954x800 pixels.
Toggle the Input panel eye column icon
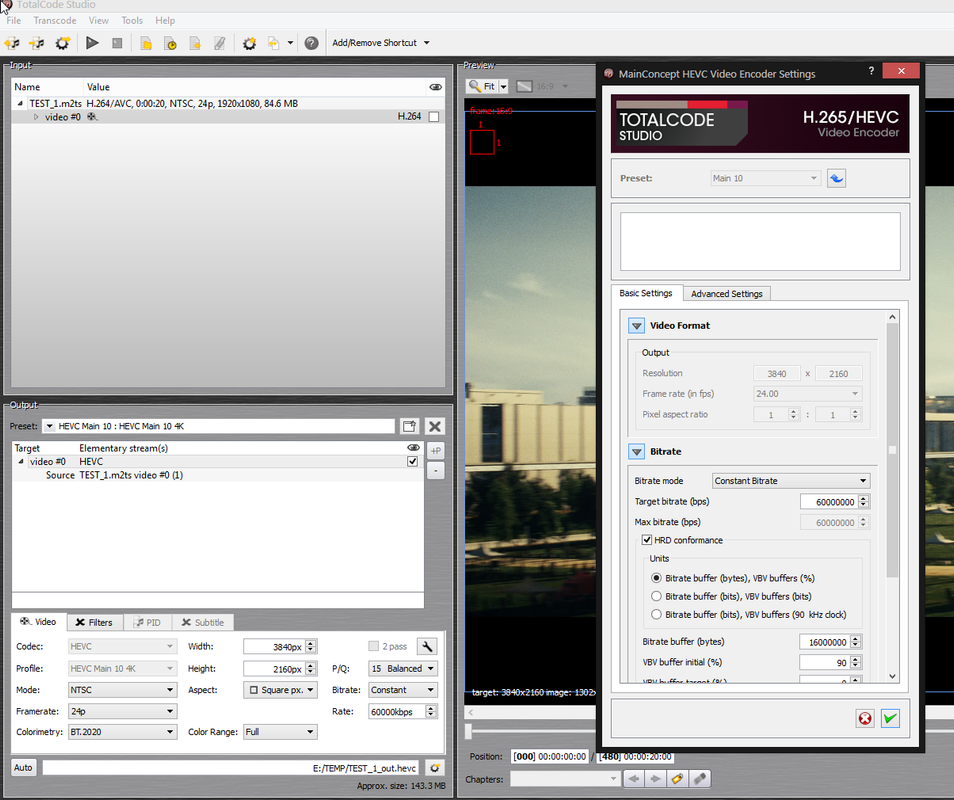(436, 87)
